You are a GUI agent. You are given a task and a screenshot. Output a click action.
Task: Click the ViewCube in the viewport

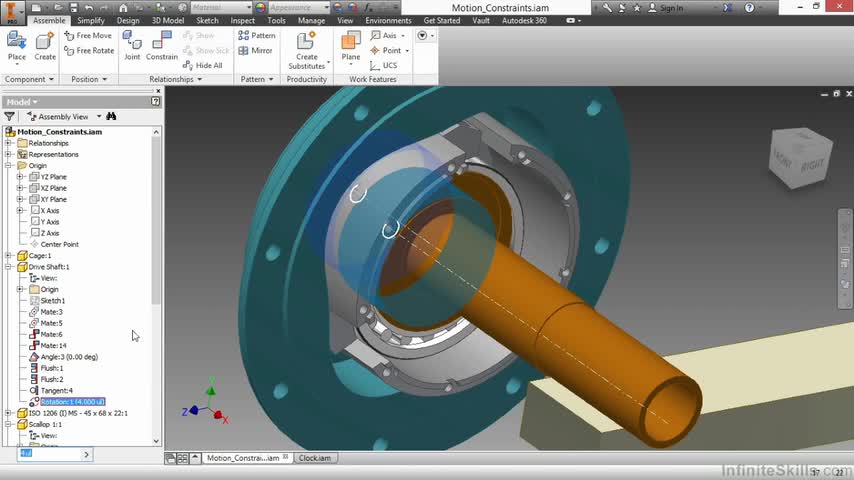point(801,157)
